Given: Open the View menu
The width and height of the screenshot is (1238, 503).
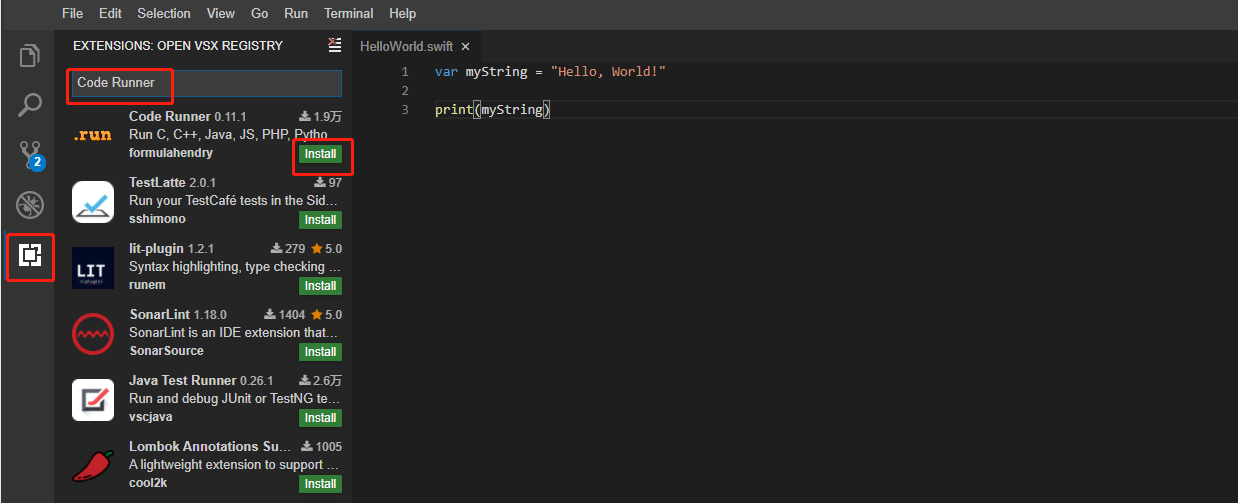Looking at the screenshot, I should tap(220, 14).
